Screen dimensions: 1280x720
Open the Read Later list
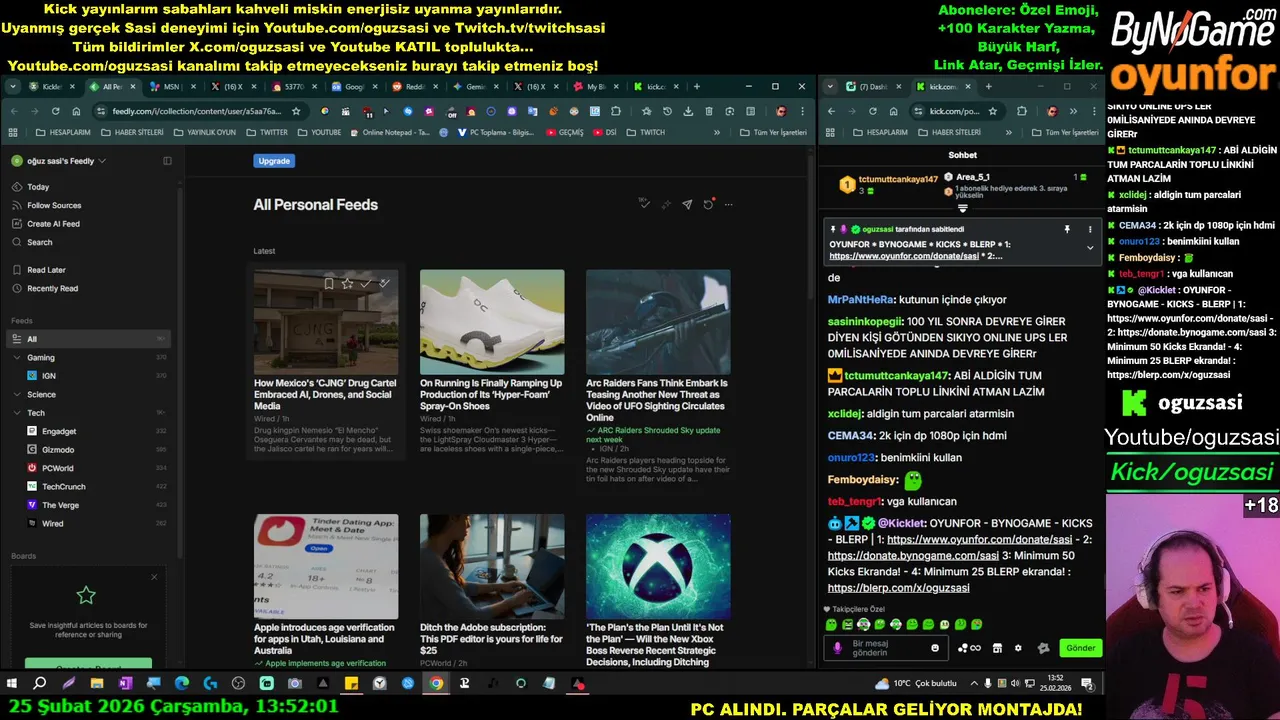pos(46,270)
